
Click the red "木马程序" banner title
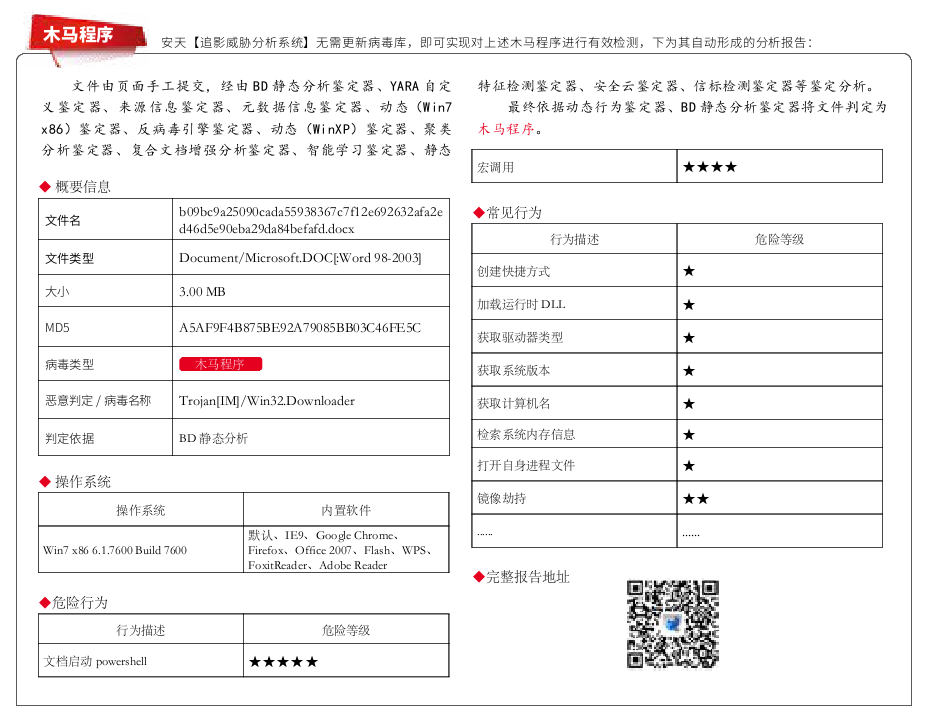(78, 35)
